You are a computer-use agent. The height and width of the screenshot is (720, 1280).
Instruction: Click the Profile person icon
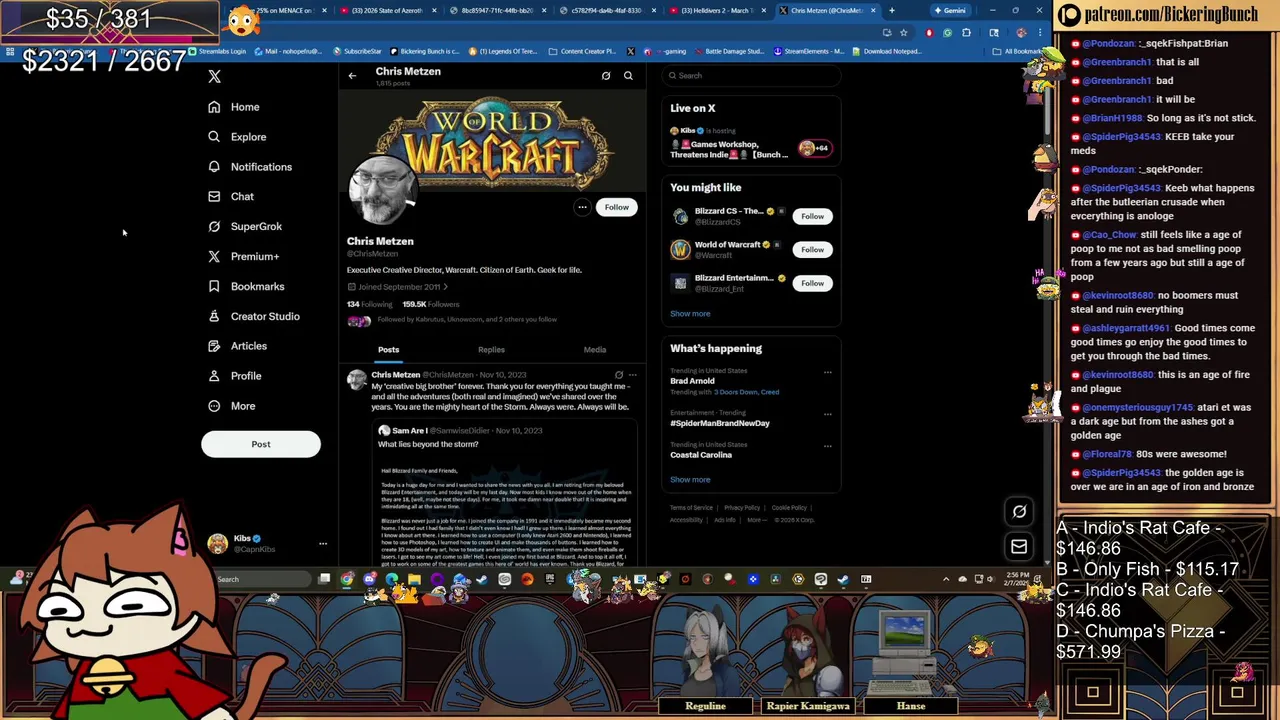[x=214, y=376]
